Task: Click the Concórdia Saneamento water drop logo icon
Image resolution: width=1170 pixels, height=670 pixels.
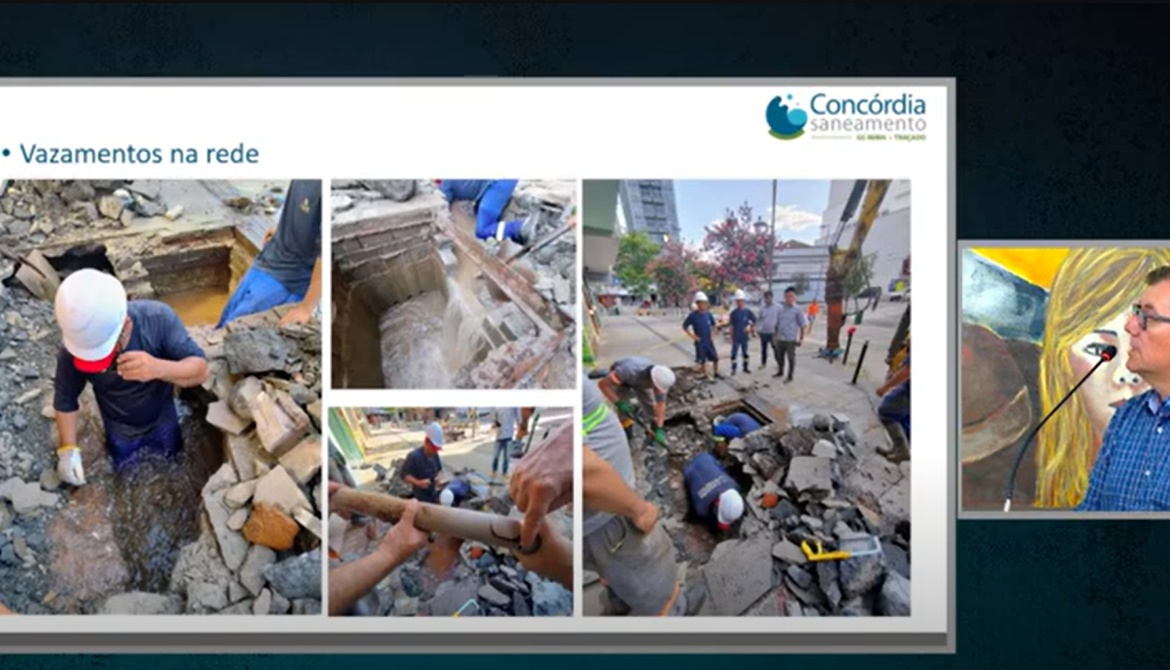Action: coord(786,116)
